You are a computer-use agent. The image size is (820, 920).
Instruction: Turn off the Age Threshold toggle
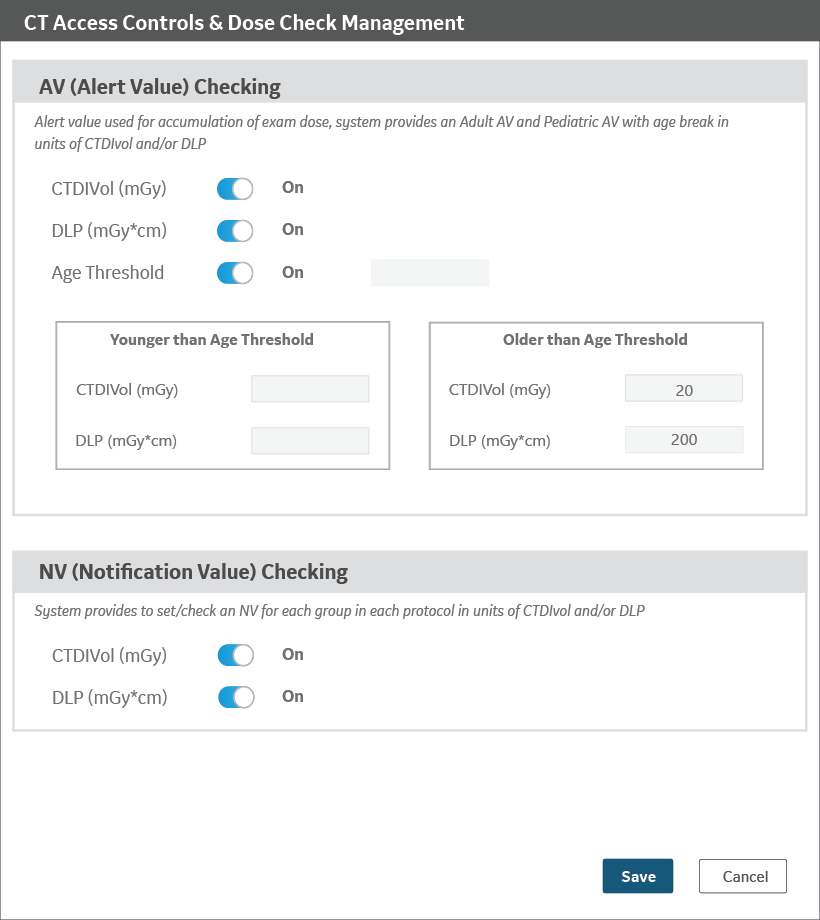click(235, 273)
